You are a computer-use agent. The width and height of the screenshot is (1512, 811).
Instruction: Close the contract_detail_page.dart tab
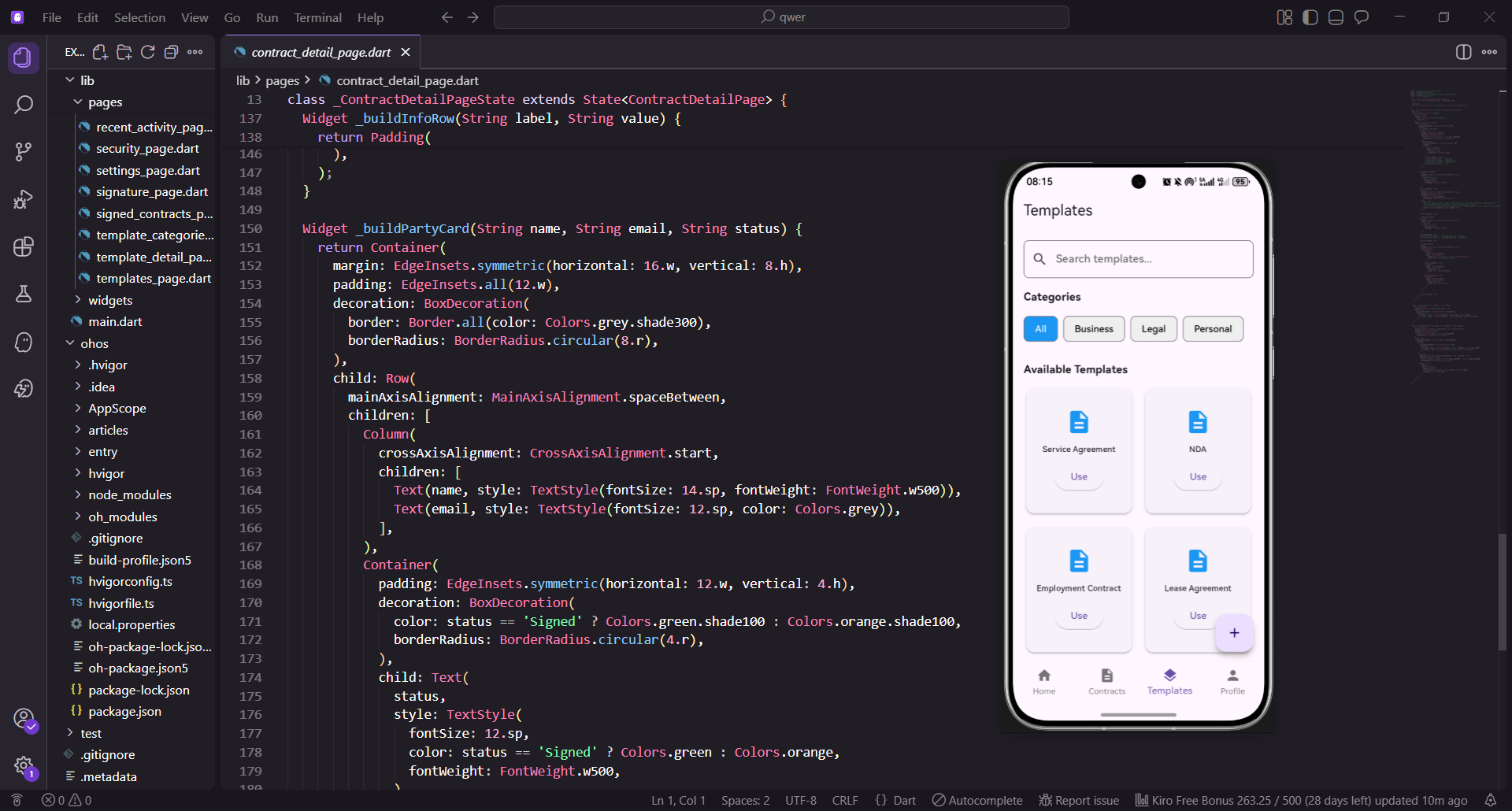(x=406, y=52)
